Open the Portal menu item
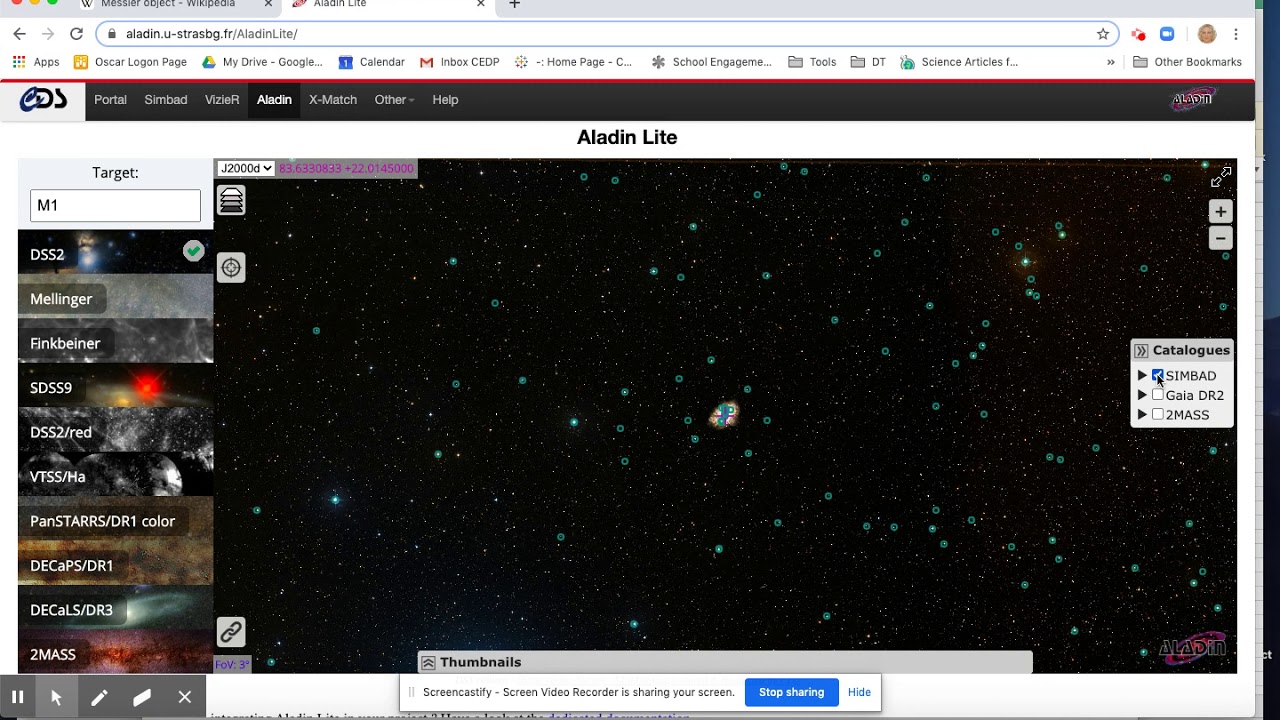1280x720 pixels. coord(110,100)
